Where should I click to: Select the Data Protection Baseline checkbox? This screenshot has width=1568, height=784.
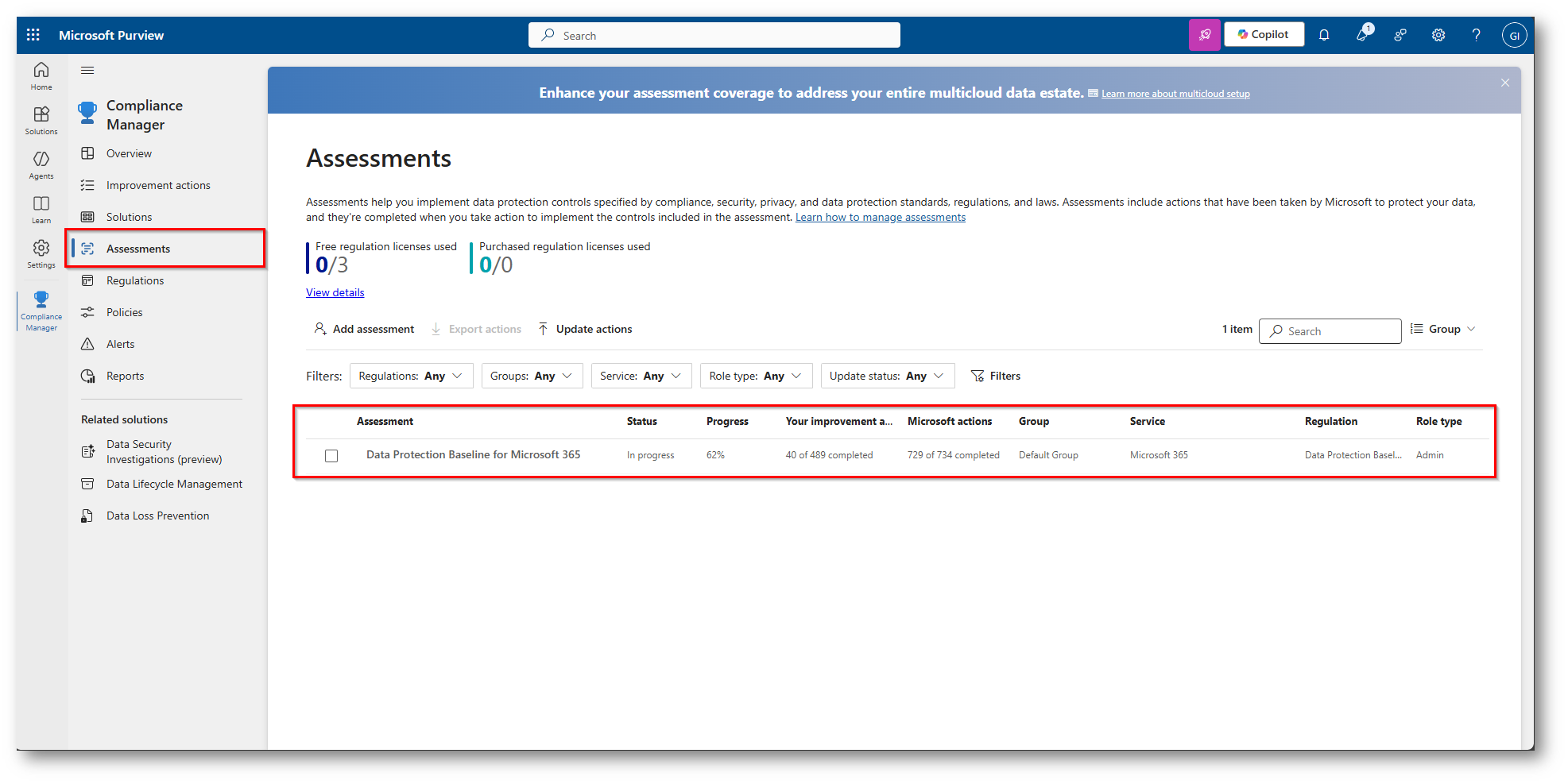coord(331,456)
